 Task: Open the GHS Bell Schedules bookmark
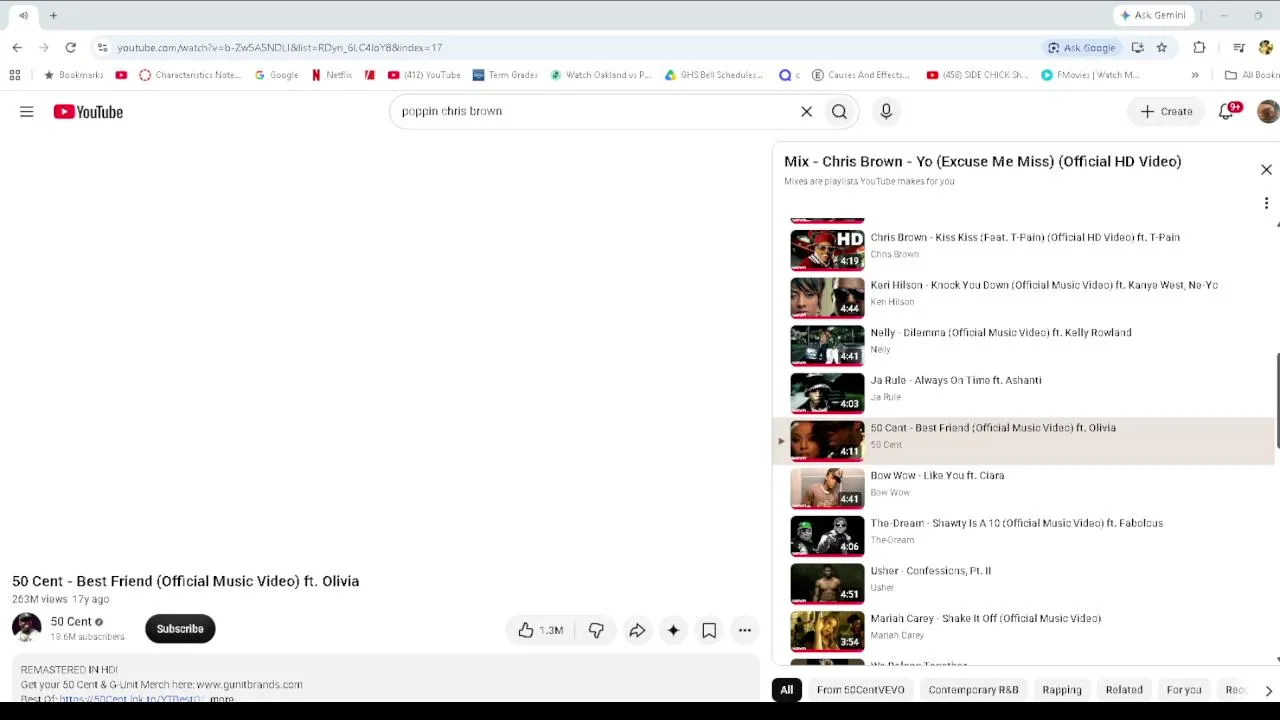point(713,75)
